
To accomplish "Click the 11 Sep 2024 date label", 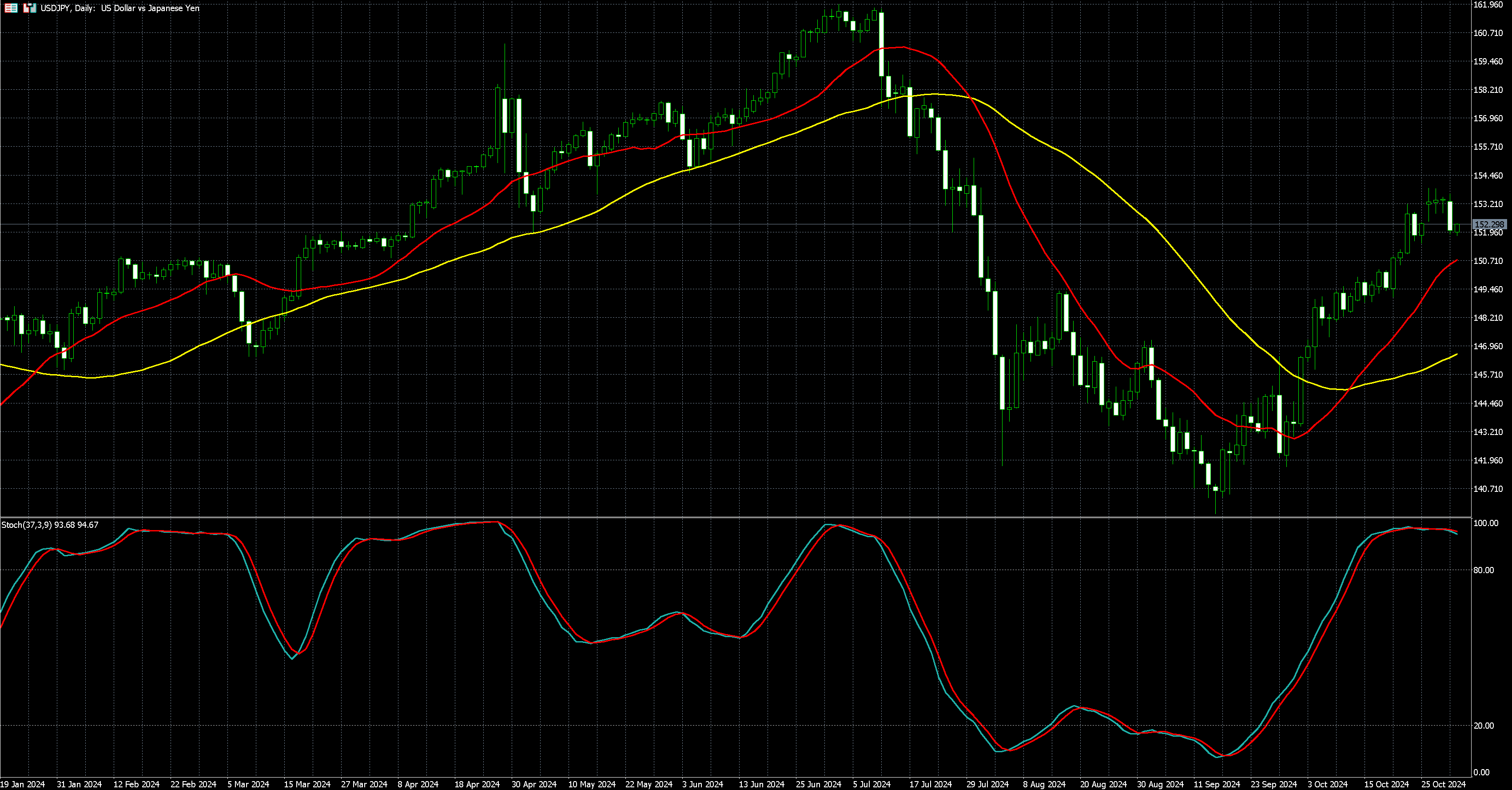I will (1218, 784).
